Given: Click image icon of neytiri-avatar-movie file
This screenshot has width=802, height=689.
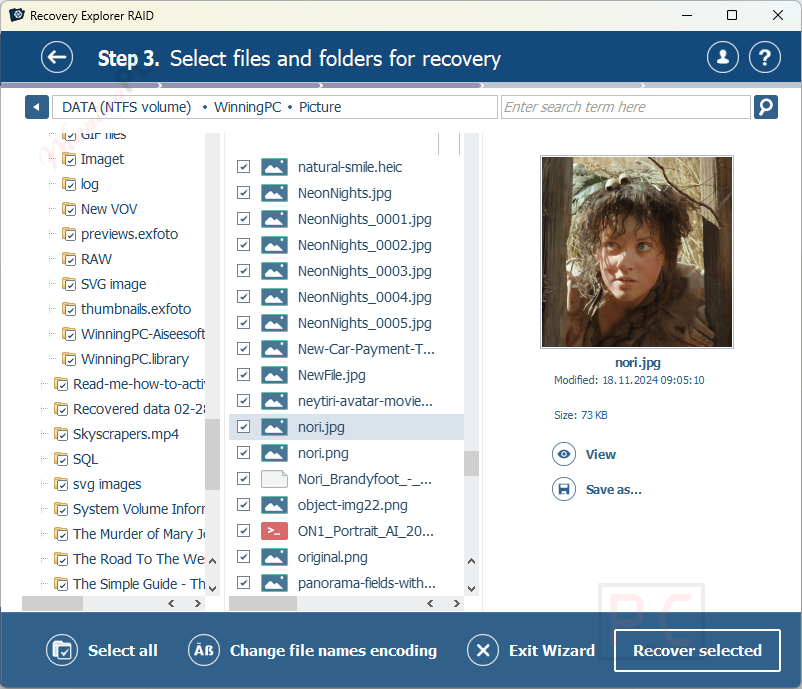Looking at the screenshot, I should pyautogui.click(x=274, y=401).
